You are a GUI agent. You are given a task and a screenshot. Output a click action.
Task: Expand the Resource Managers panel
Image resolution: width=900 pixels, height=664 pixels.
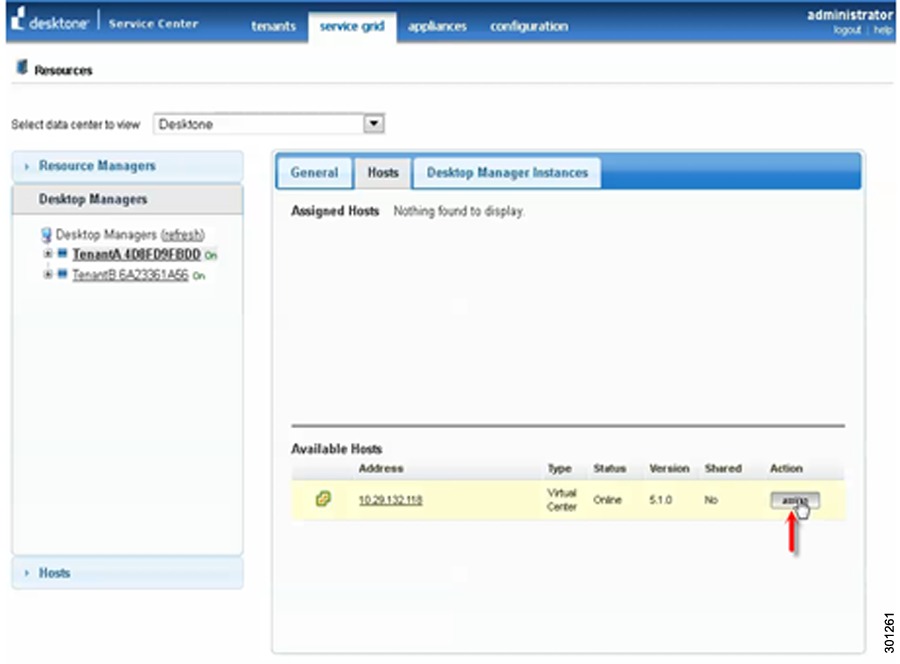[x=127, y=166]
